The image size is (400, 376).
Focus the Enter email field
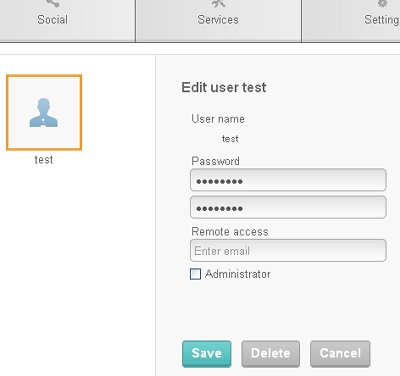click(x=288, y=251)
